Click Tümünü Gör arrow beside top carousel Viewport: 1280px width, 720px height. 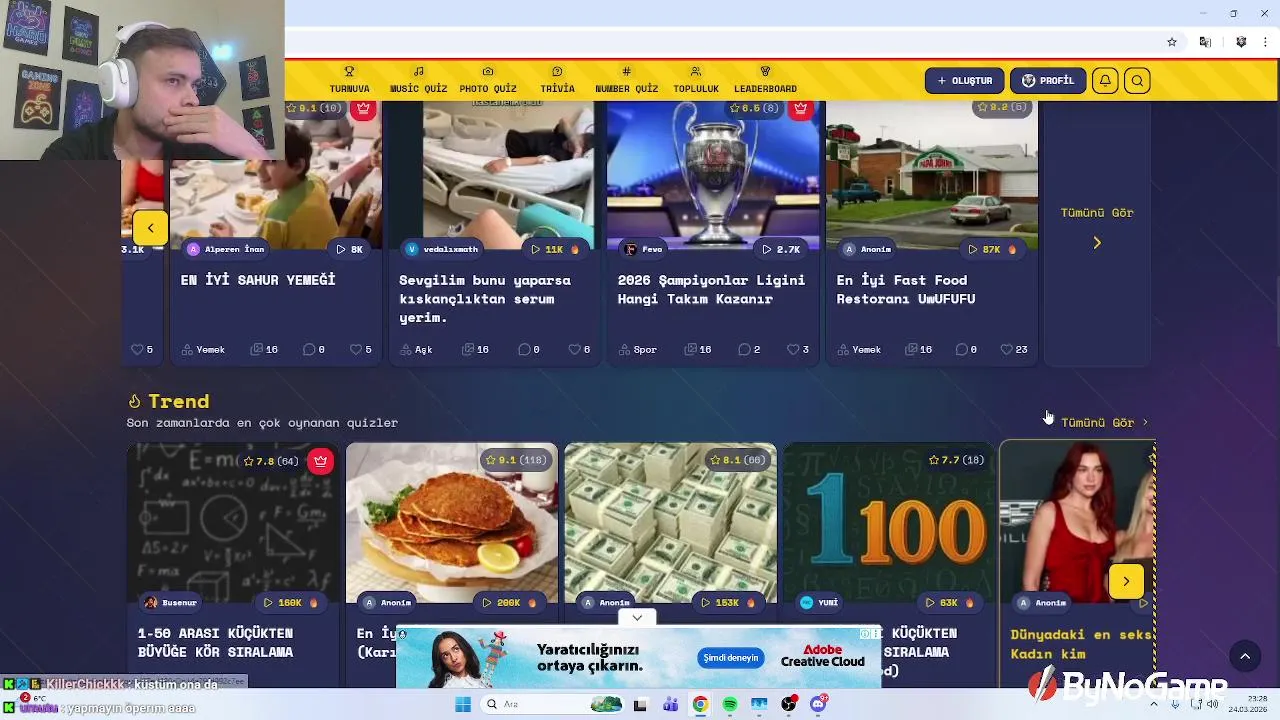point(1097,243)
